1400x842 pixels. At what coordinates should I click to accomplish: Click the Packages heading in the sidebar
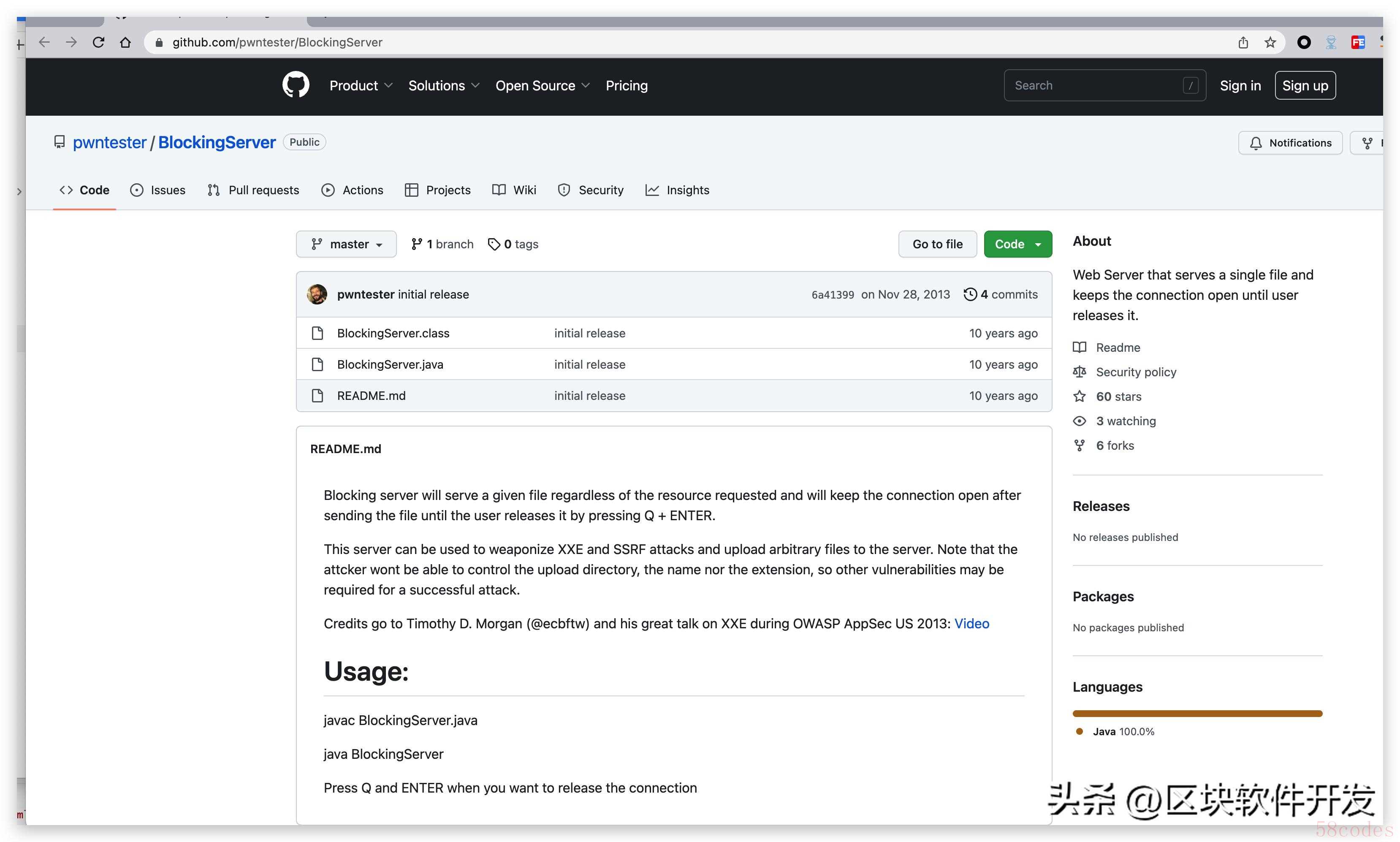[1103, 596]
